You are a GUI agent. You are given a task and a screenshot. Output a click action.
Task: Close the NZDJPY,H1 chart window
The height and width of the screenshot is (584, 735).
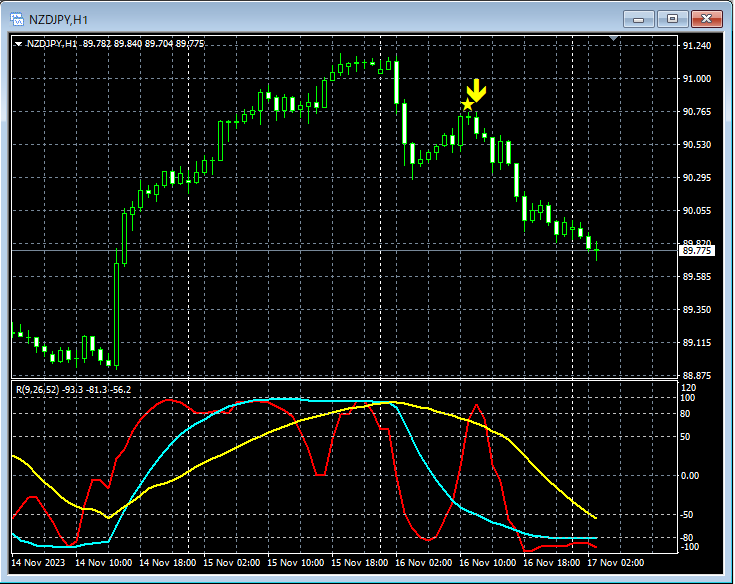(707, 18)
